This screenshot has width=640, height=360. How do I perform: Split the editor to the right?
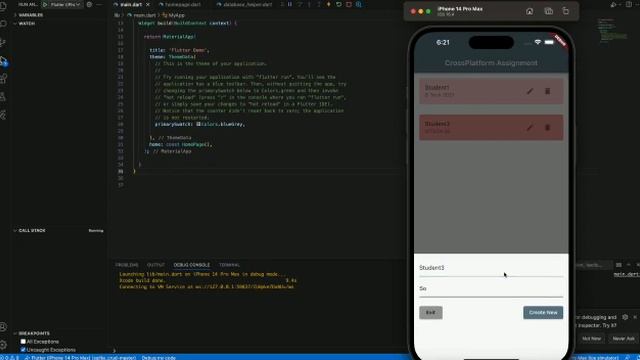click(x=629, y=4)
